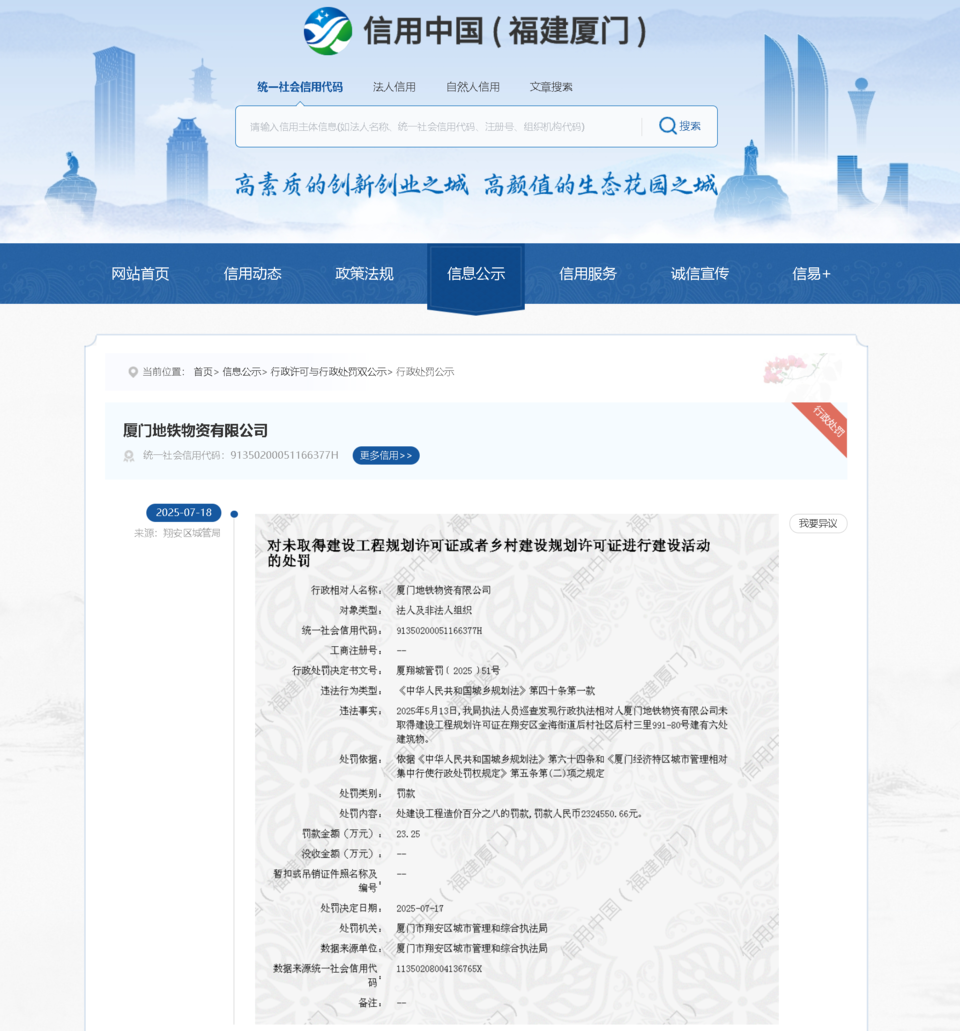Screen dimensions: 960x1031
Task: Focus the credit subject search field
Action: pos(440,127)
